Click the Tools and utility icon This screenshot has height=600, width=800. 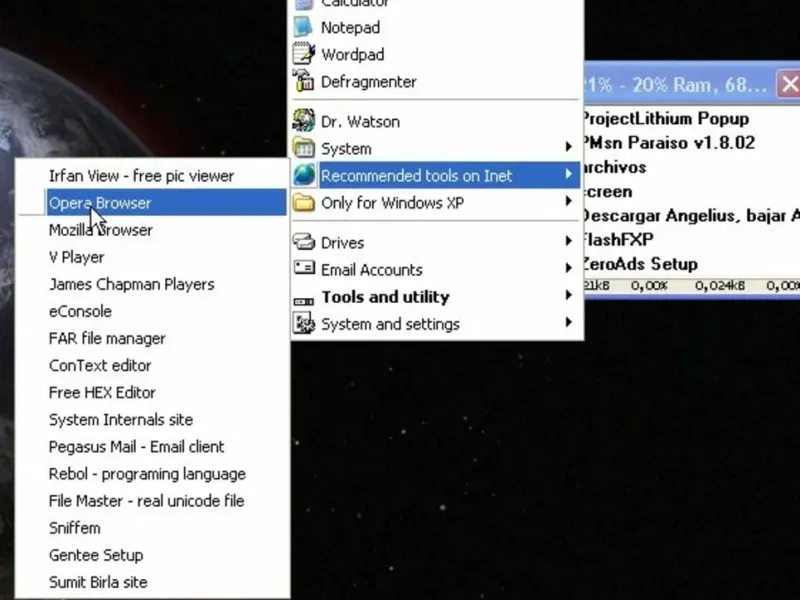(x=304, y=302)
